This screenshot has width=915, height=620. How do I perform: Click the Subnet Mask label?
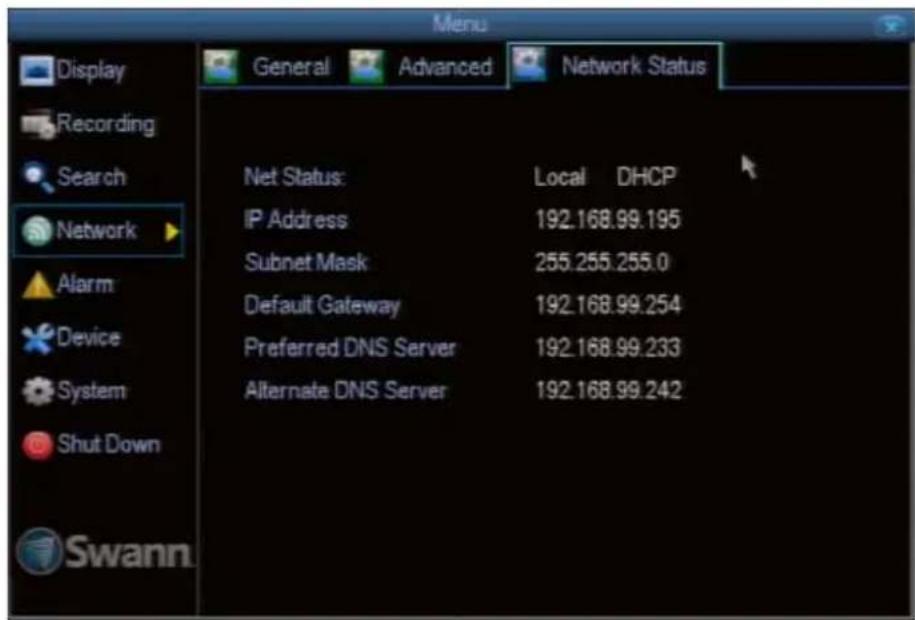click(x=306, y=263)
